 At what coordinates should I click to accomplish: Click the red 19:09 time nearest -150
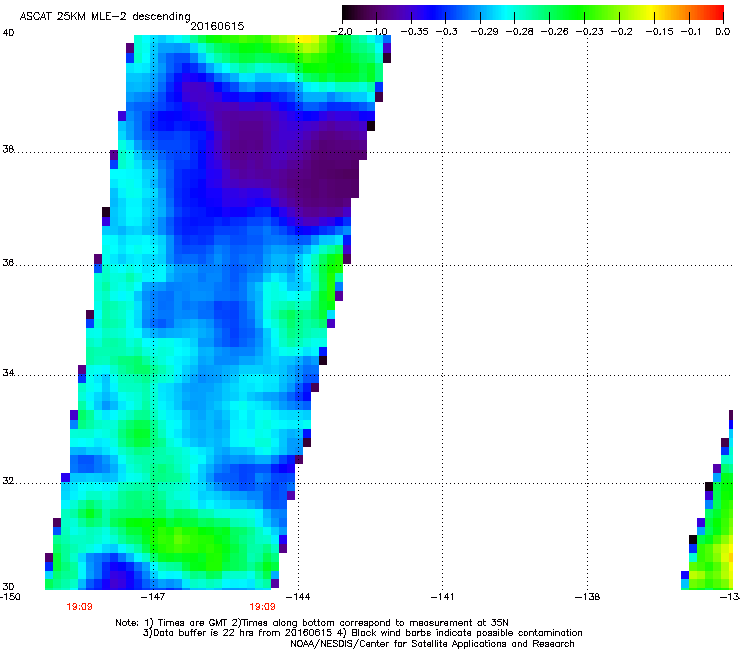click(x=79, y=607)
